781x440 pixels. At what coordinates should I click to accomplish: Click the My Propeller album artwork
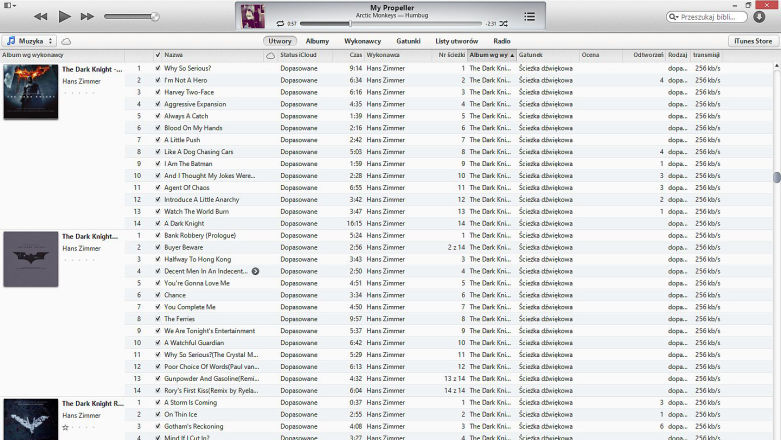pos(253,16)
